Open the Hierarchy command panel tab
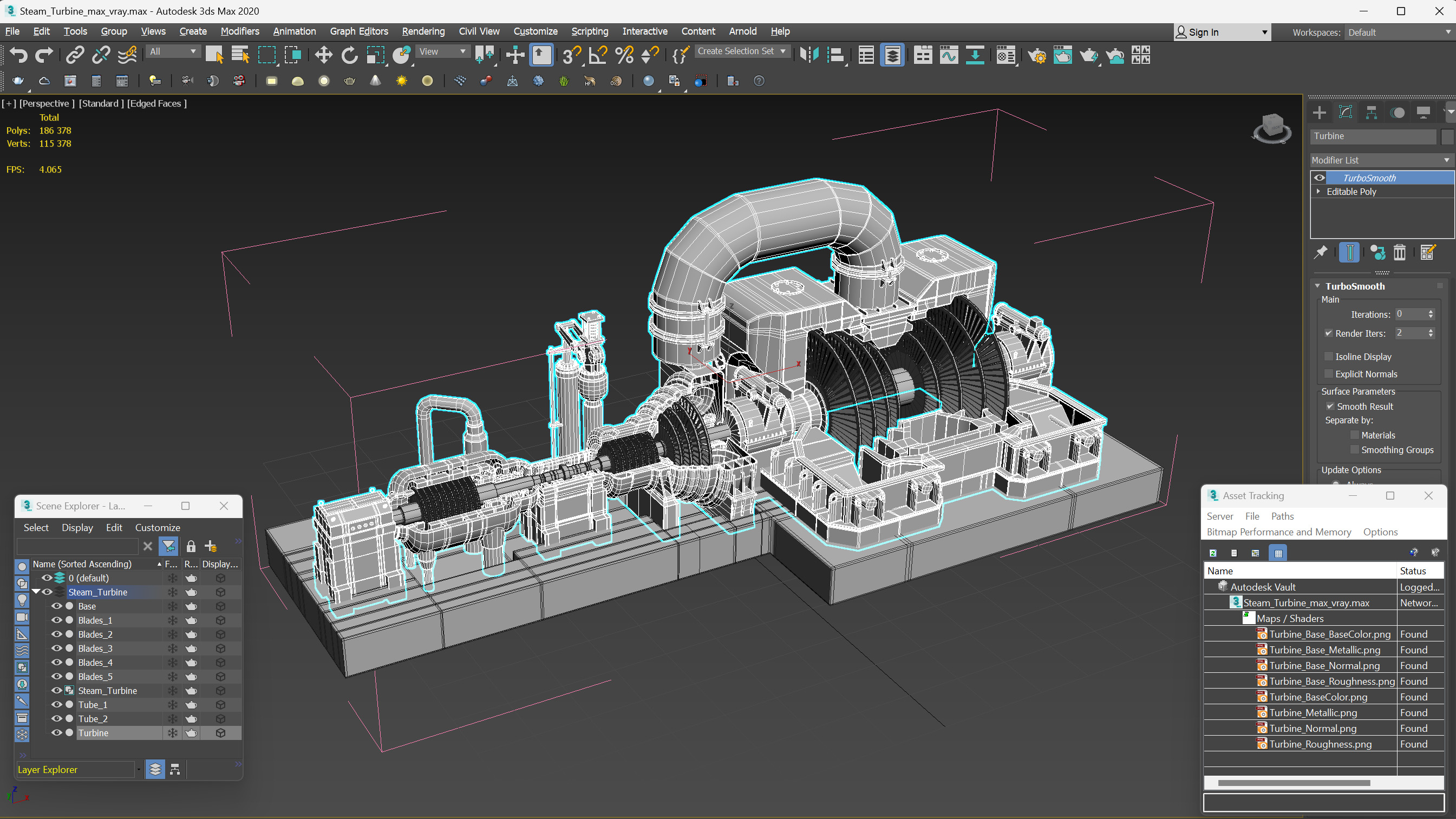Screen dimensions: 1456x819 (1371, 113)
